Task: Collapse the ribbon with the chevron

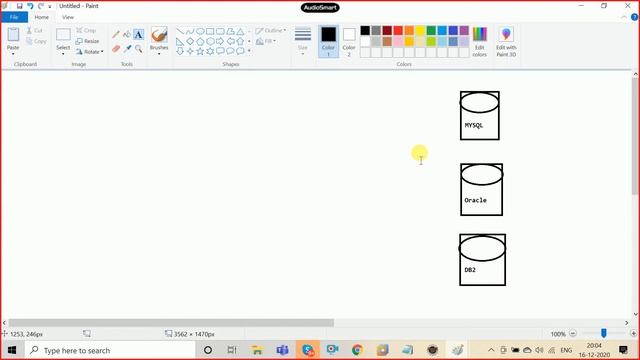Action: 624,17
